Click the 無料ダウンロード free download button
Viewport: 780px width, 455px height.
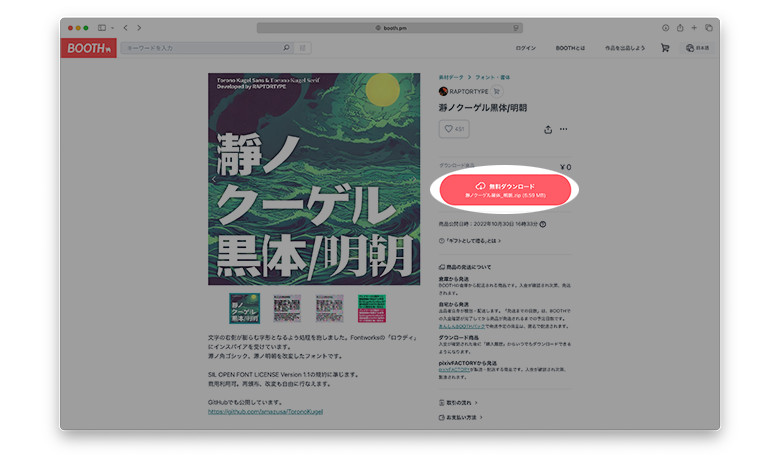pos(505,189)
